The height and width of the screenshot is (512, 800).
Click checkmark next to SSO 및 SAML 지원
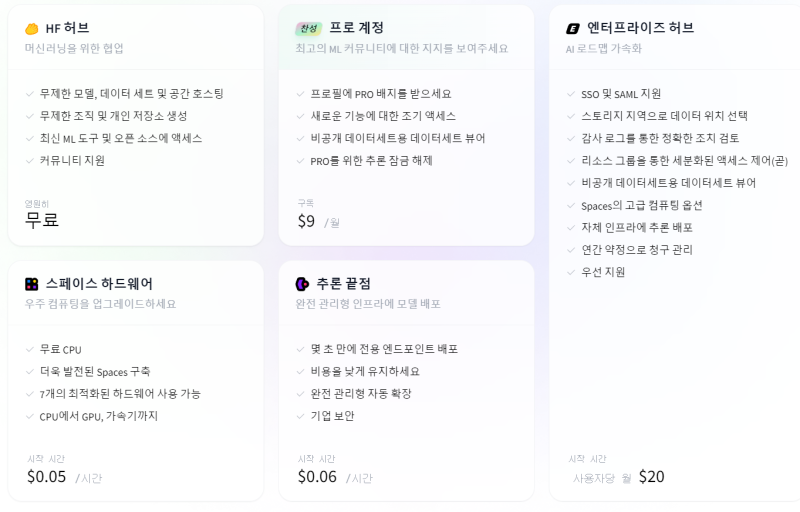[571, 94]
